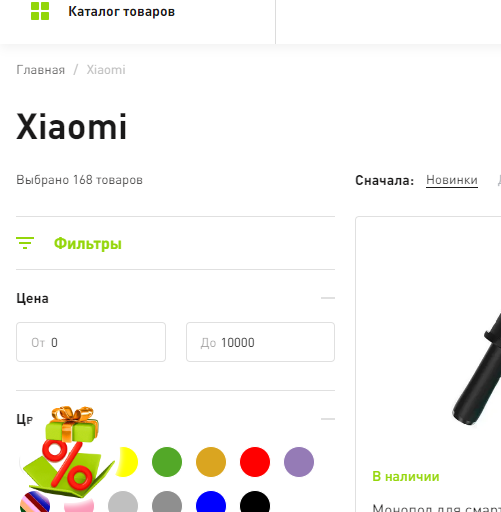Focus the До maximum price field
501x512 pixels.
coord(260,342)
